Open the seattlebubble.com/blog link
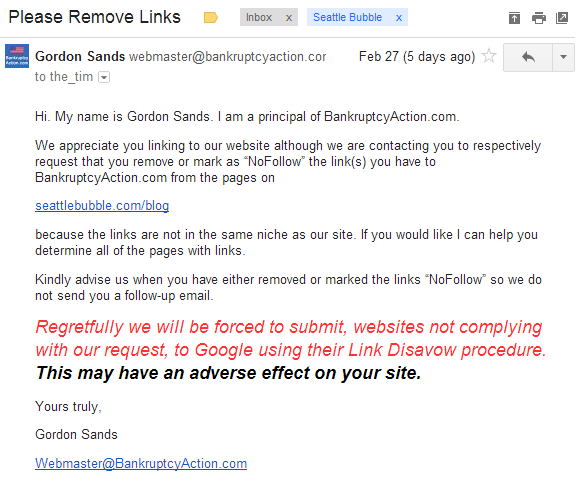 pyautogui.click(x=102, y=206)
